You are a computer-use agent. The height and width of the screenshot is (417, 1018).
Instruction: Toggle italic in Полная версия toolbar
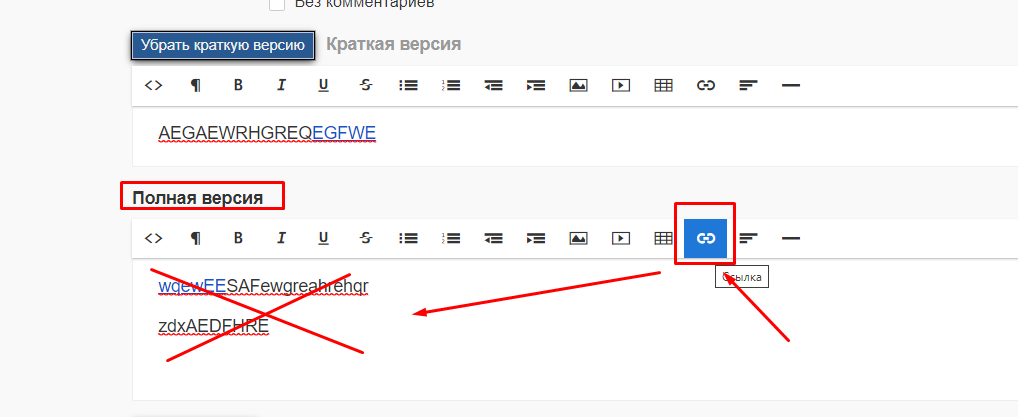[281, 238]
